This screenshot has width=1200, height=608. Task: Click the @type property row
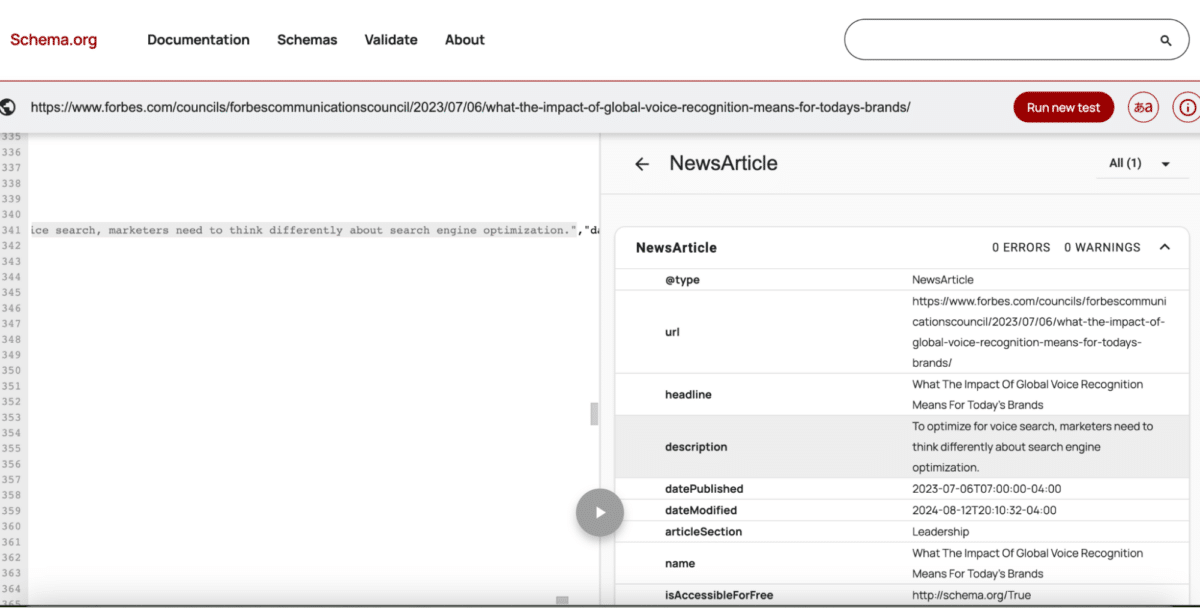coord(902,280)
